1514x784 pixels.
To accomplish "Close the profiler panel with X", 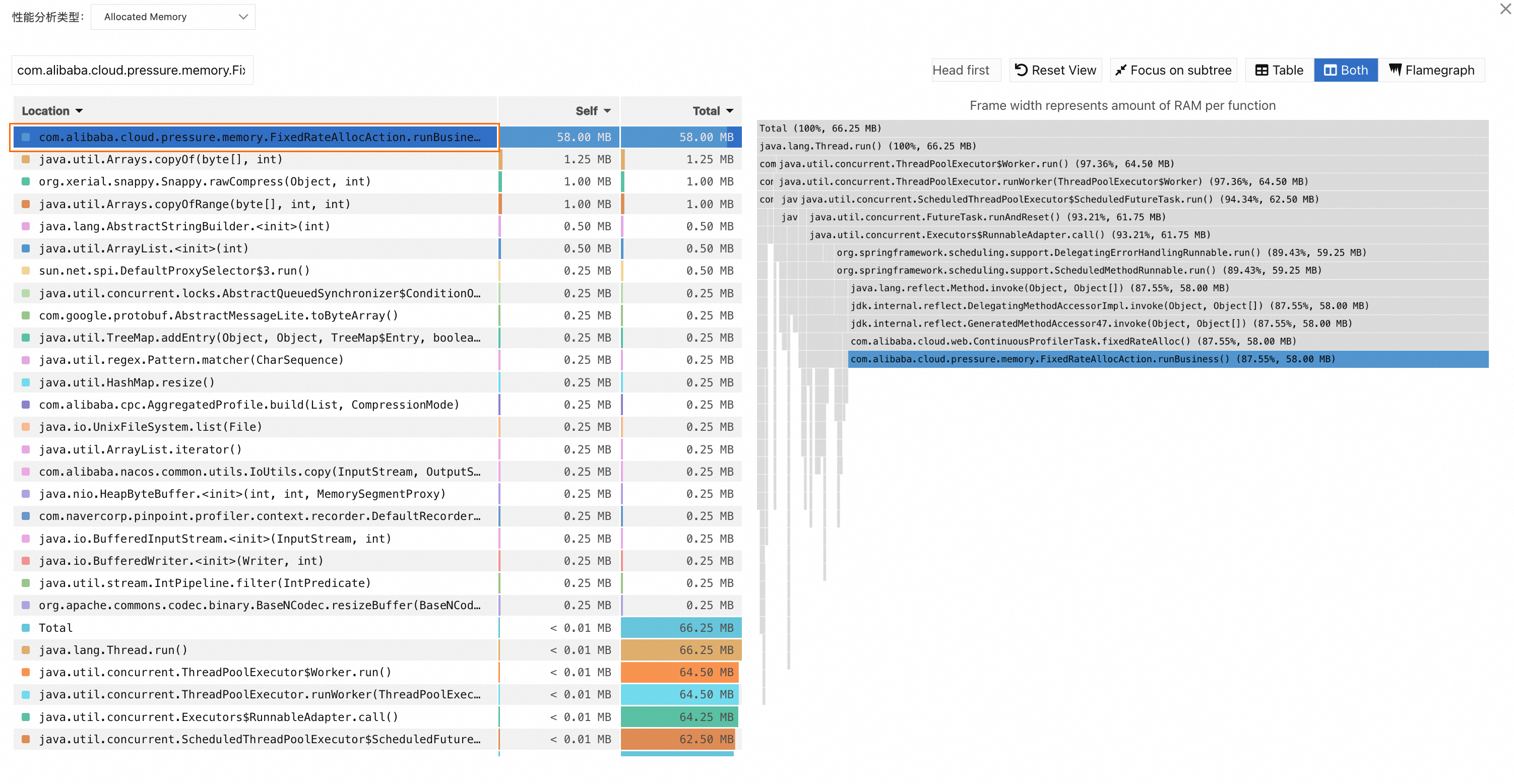I will click(x=1505, y=10).
